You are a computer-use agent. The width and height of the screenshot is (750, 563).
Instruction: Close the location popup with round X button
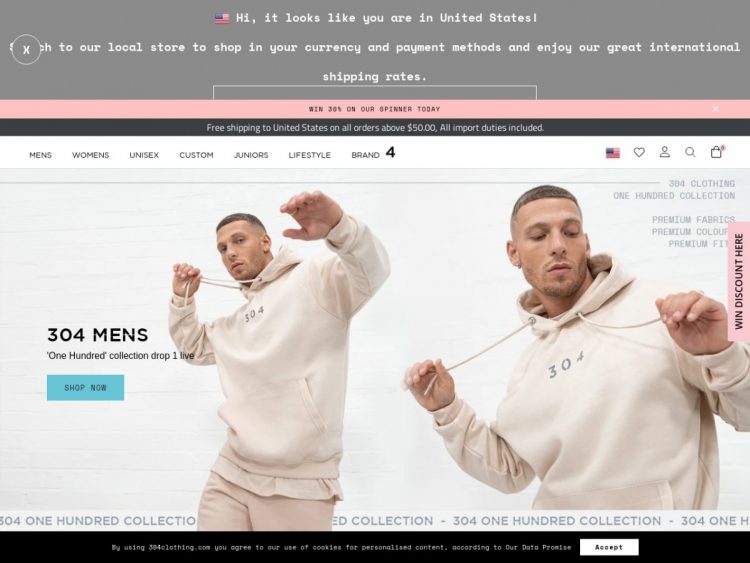pyautogui.click(x=26, y=49)
